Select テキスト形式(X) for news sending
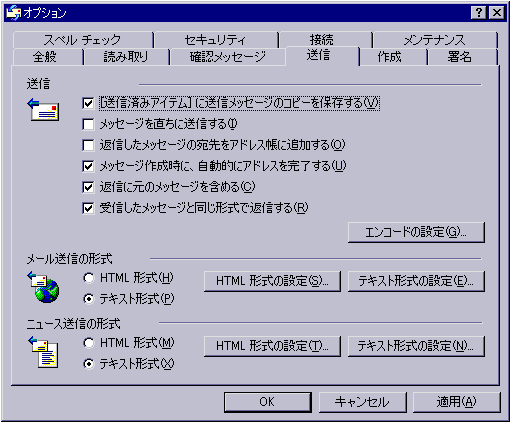The image size is (511, 423). click(x=89, y=364)
